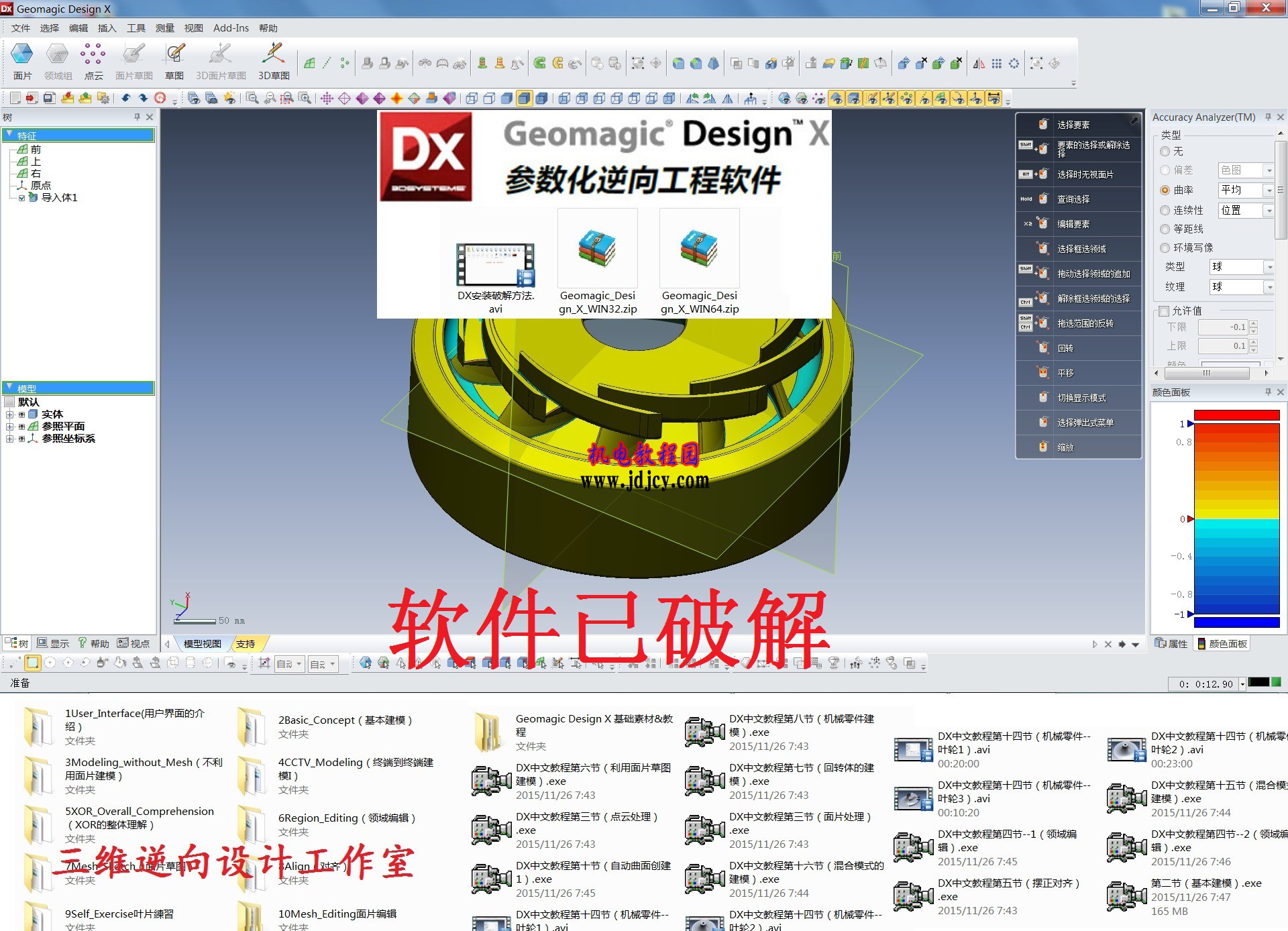This screenshot has width=1288, height=931.
Task: Click the Geomagic_Design_X_WIN32.zip archive icon
Action: (x=597, y=248)
